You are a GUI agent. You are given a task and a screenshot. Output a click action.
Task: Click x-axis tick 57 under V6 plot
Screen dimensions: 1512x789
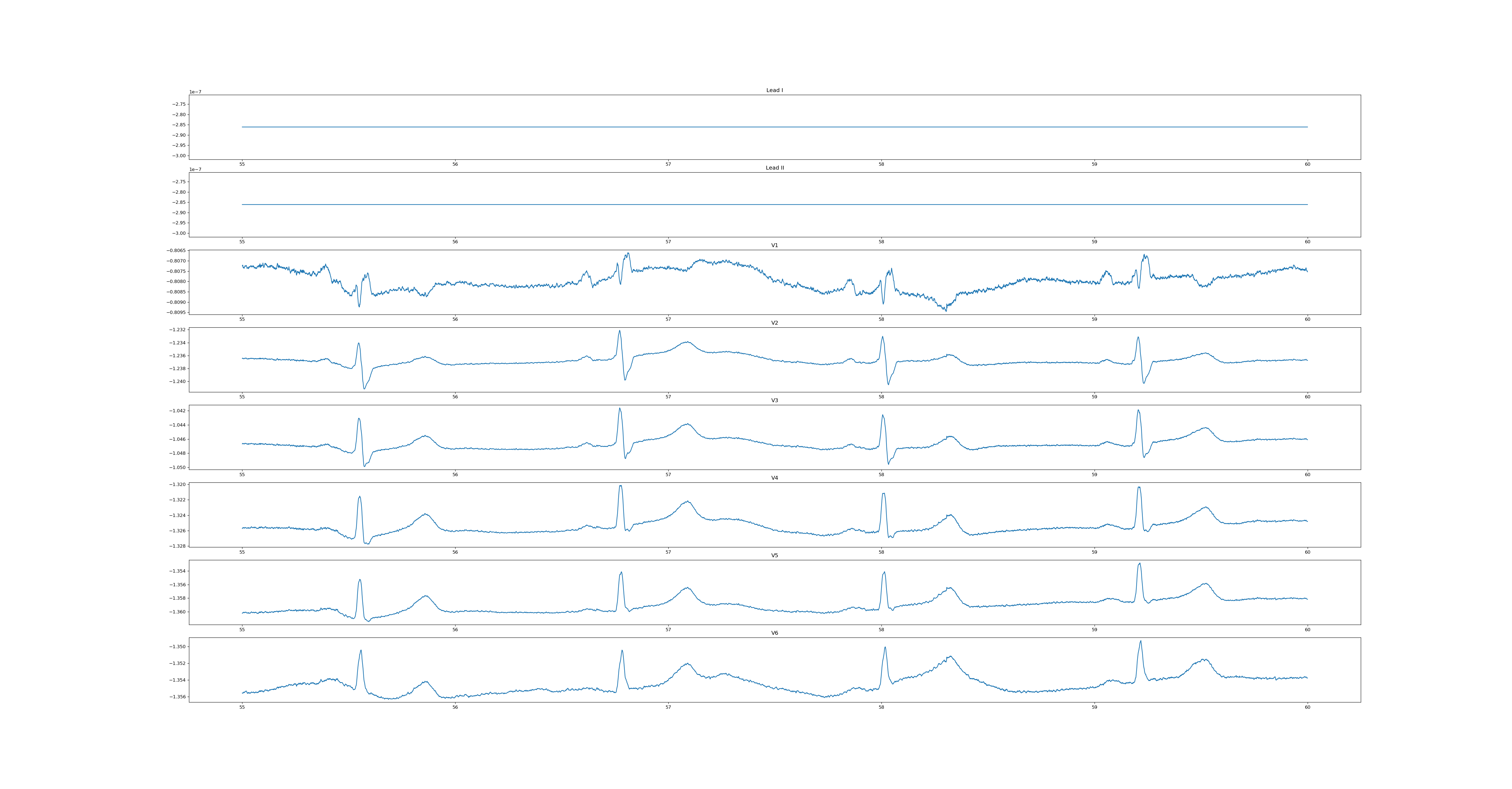pyautogui.click(x=668, y=707)
